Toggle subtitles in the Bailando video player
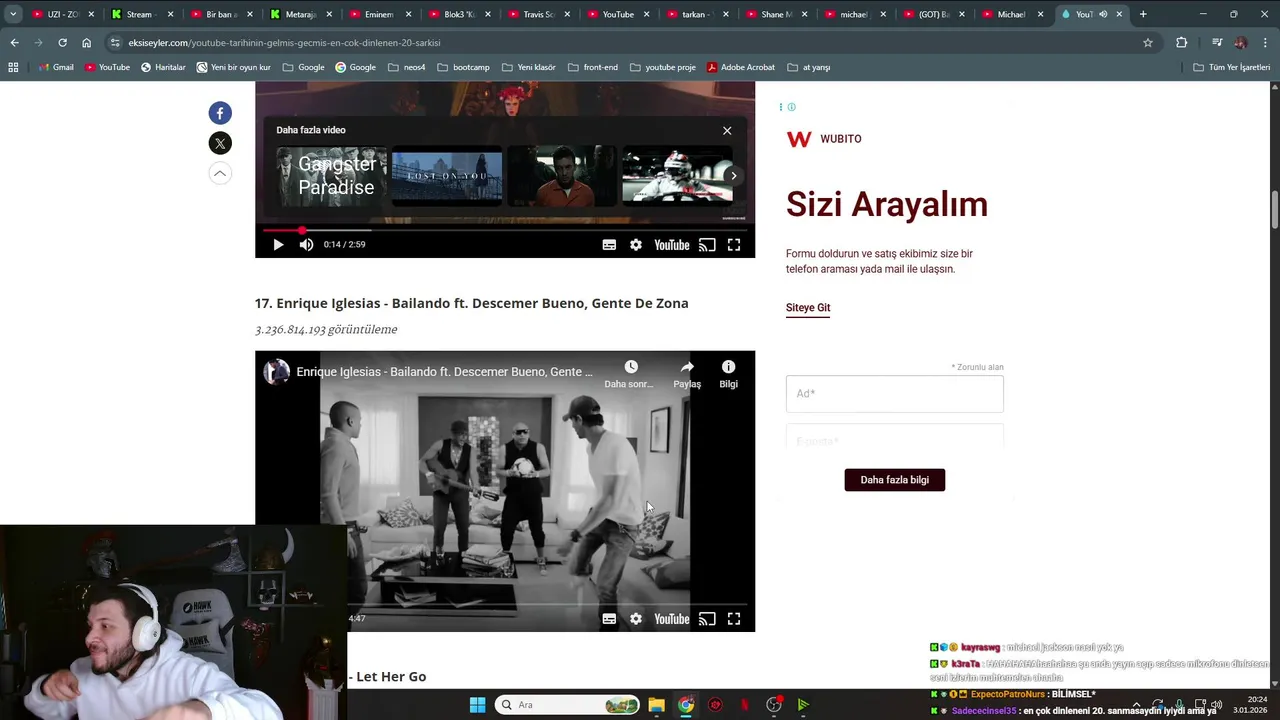The height and width of the screenshot is (720, 1280). click(x=609, y=619)
